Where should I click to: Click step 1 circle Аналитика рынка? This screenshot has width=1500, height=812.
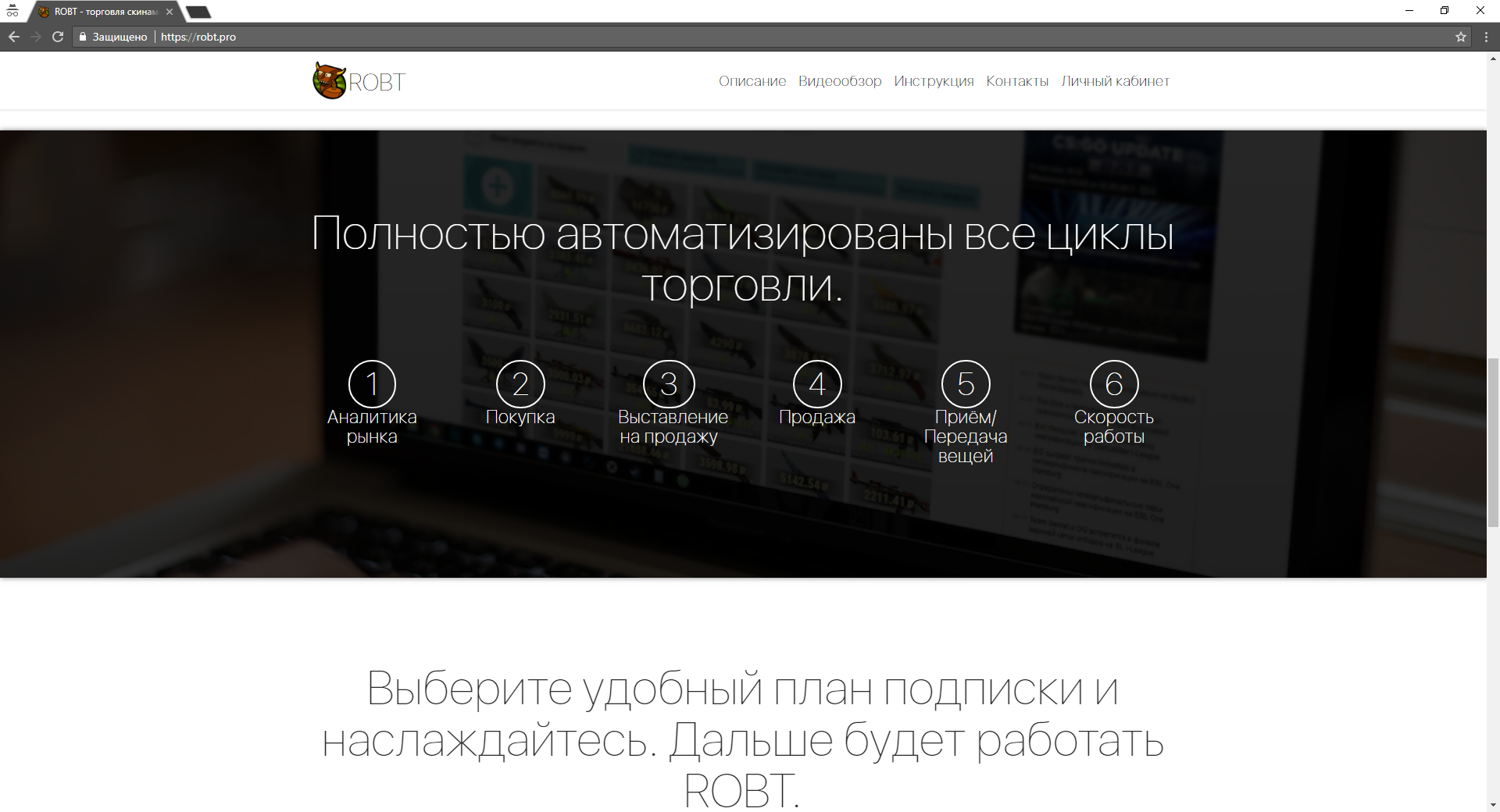pyautogui.click(x=372, y=383)
